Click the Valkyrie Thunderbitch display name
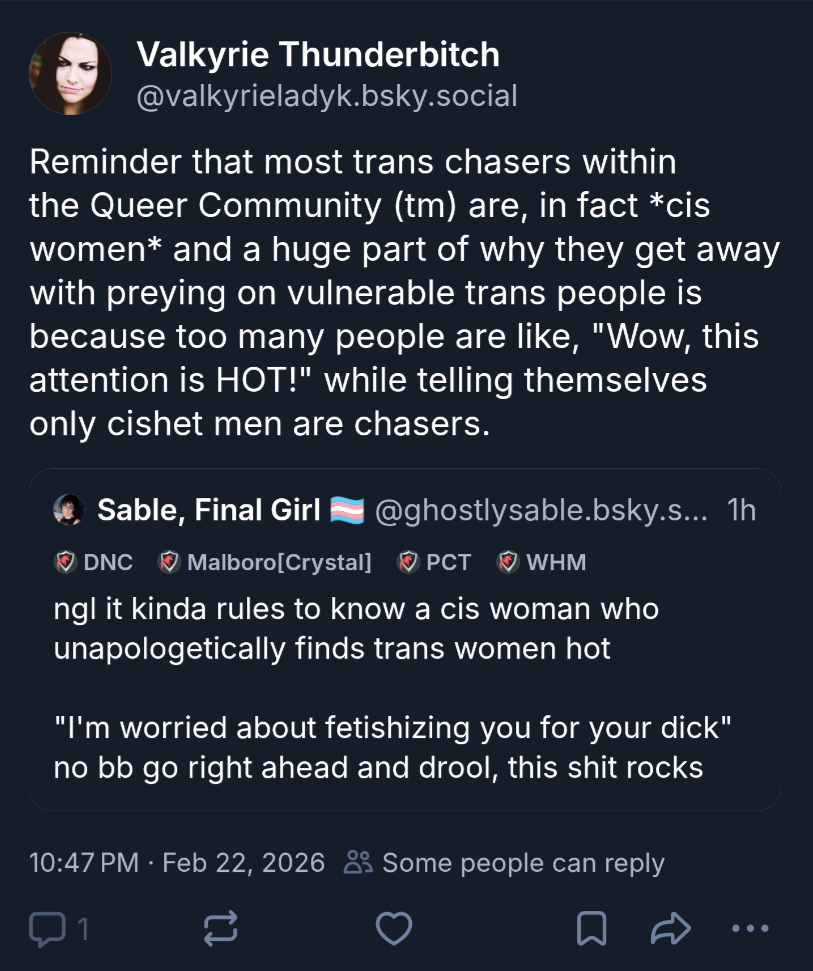This screenshot has height=971, width=813. [317, 56]
